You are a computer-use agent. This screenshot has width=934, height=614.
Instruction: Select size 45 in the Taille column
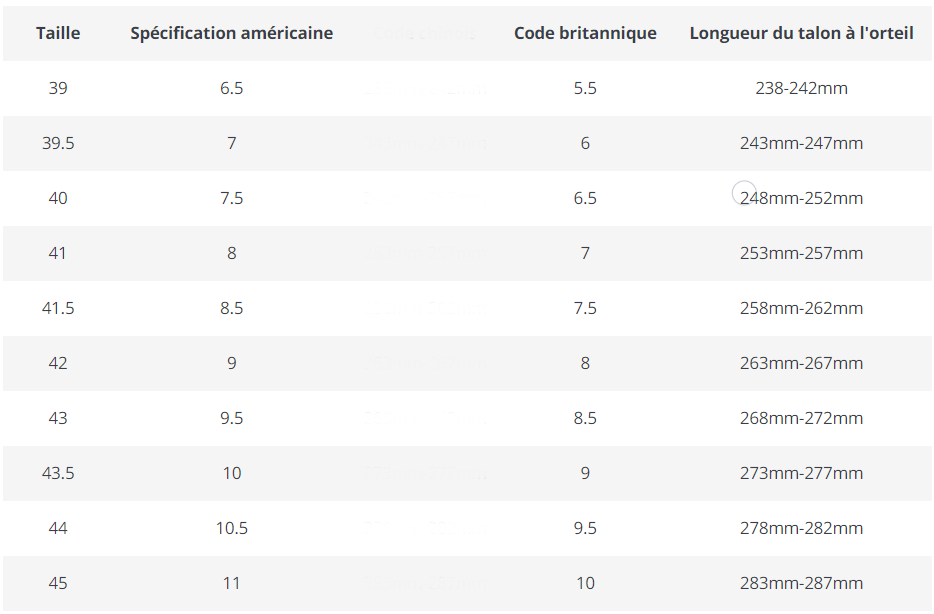pos(58,583)
